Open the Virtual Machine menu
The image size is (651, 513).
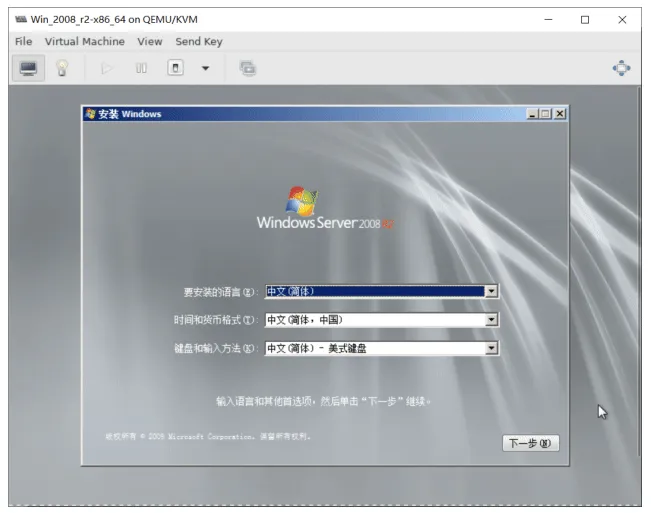click(x=85, y=42)
